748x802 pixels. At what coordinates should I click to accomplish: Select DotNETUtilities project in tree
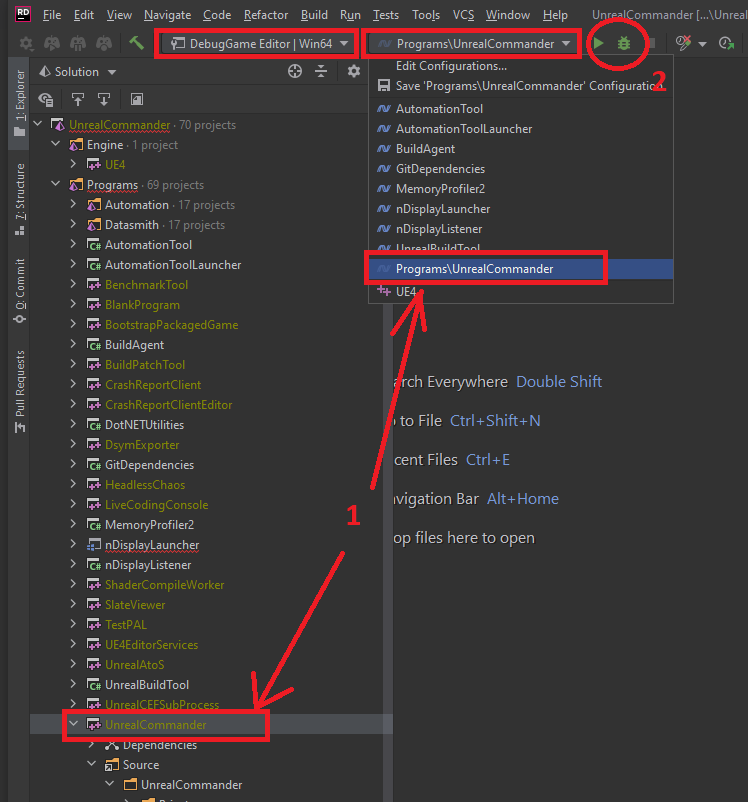pos(144,425)
